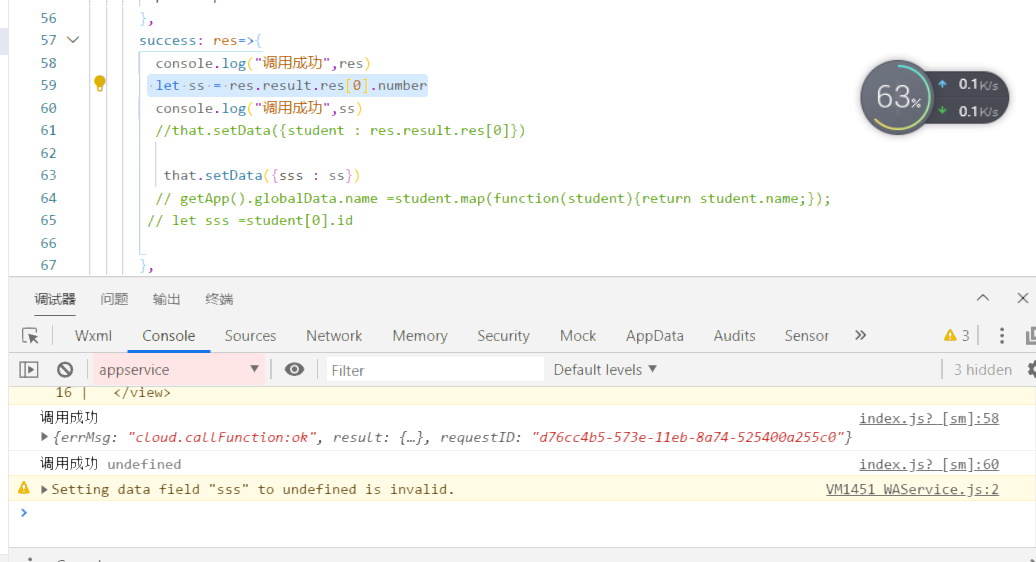Click the console Filter input field
The image size is (1036, 562).
point(435,370)
